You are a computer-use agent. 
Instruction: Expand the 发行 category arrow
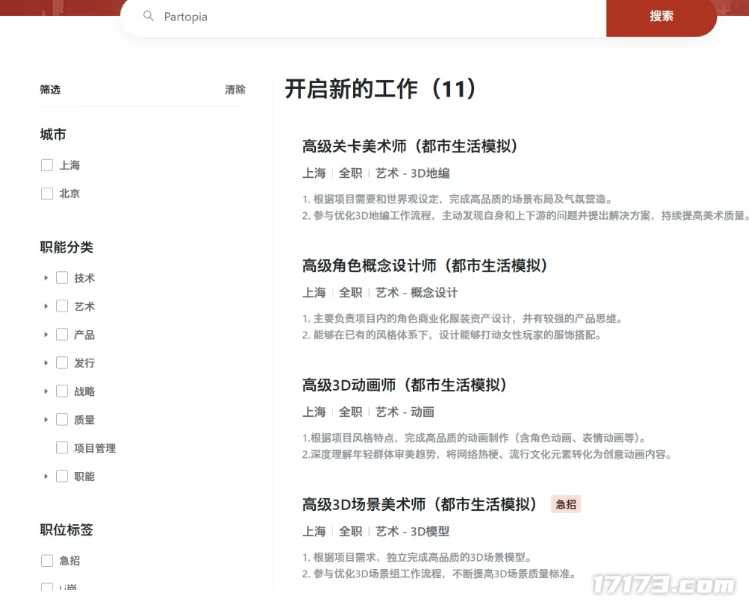click(46, 363)
